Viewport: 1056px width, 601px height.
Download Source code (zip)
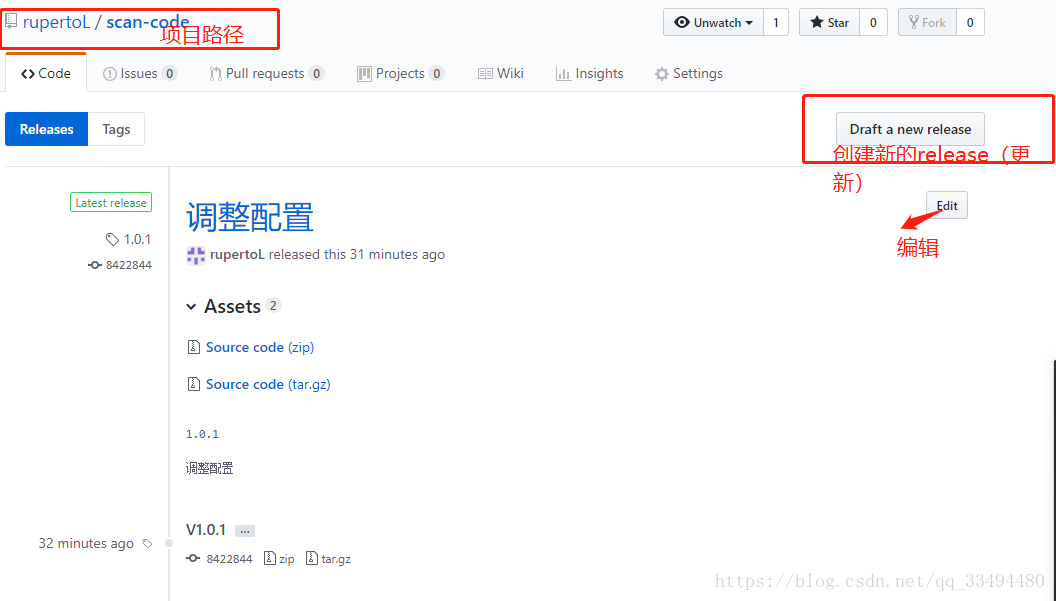pyautogui.click(x=260, y=347)
